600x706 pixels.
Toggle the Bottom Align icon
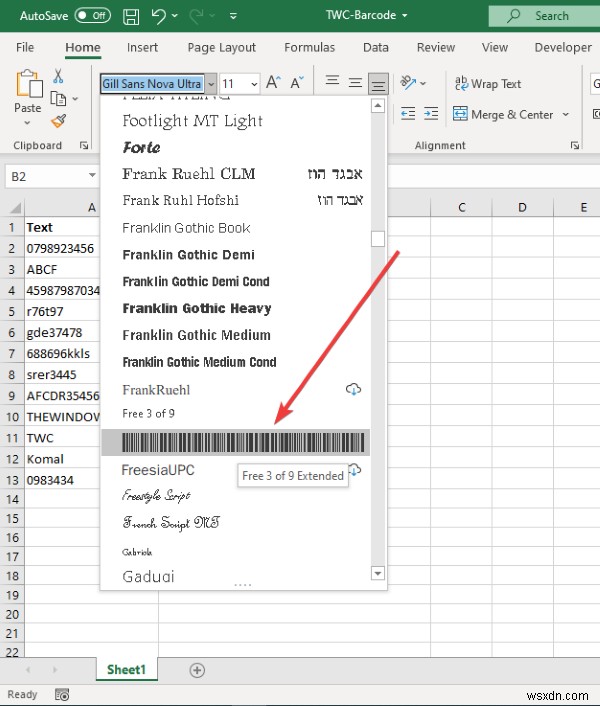(378, 84)
